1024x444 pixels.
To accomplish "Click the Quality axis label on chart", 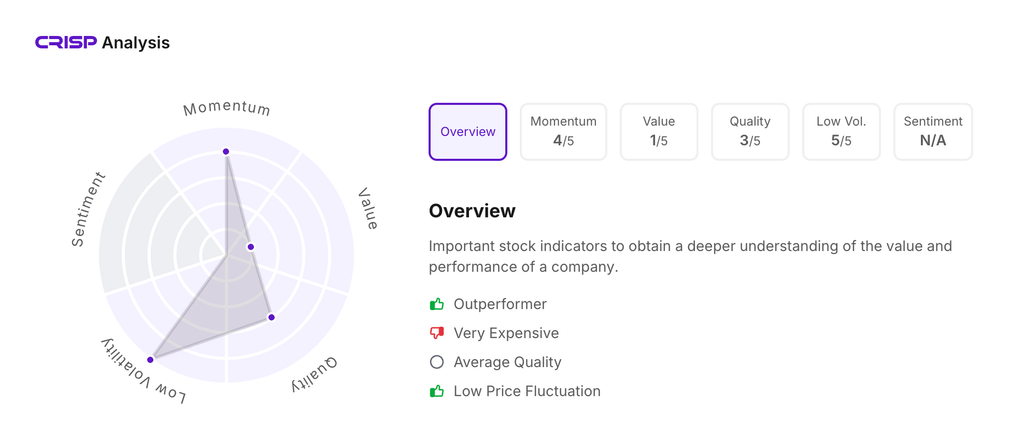I will point(314,374).
